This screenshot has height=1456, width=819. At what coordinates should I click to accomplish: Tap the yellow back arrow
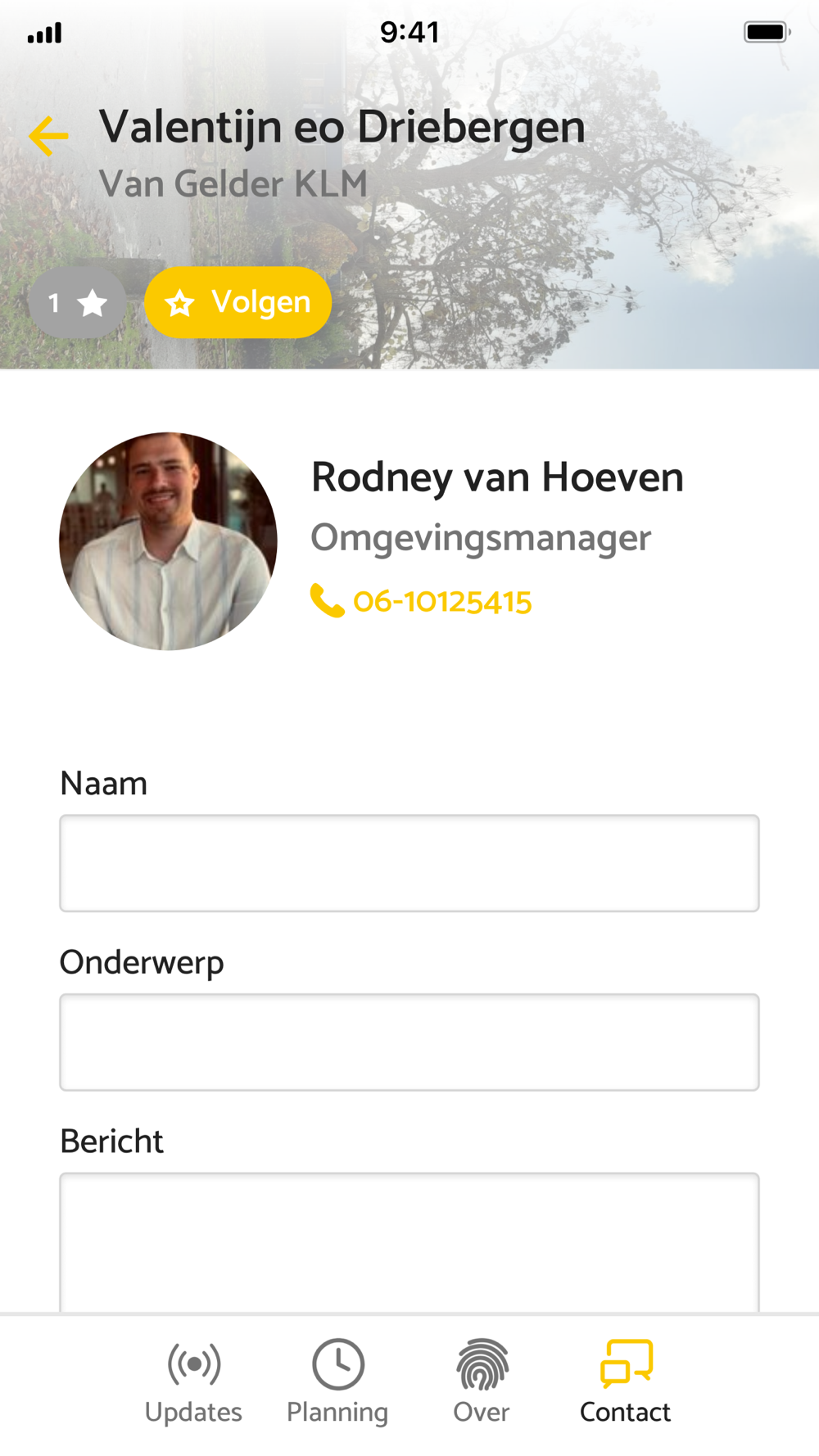click(x=48, y=136)
